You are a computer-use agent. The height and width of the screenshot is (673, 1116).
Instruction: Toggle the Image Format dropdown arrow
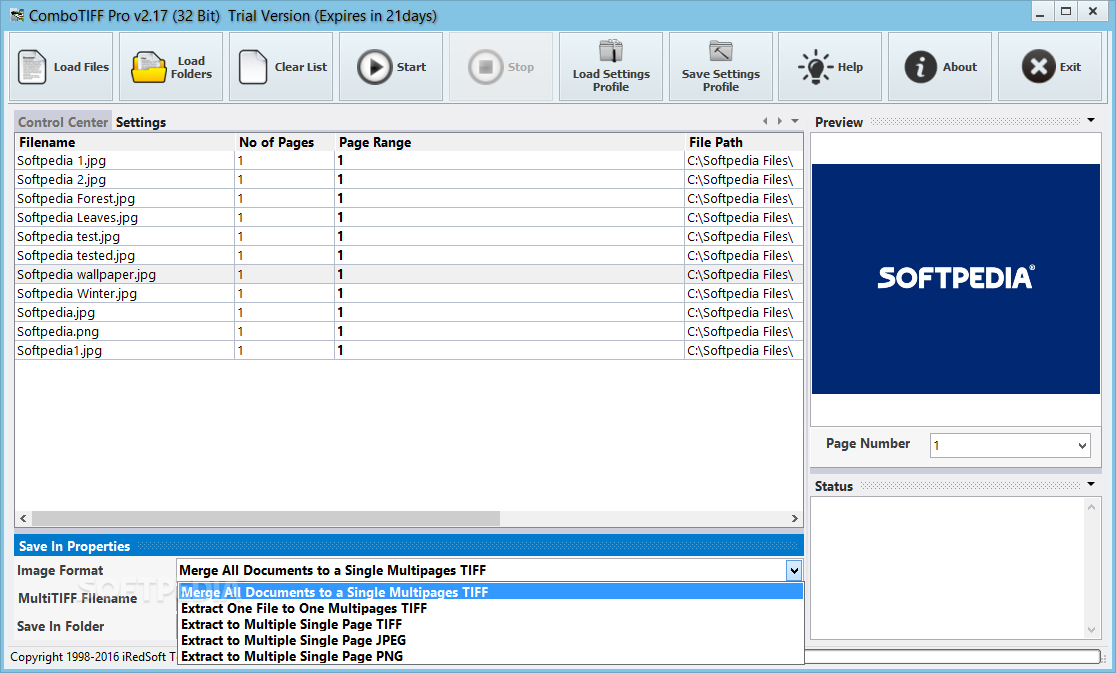pyautogui.click(x=794, y=570)
